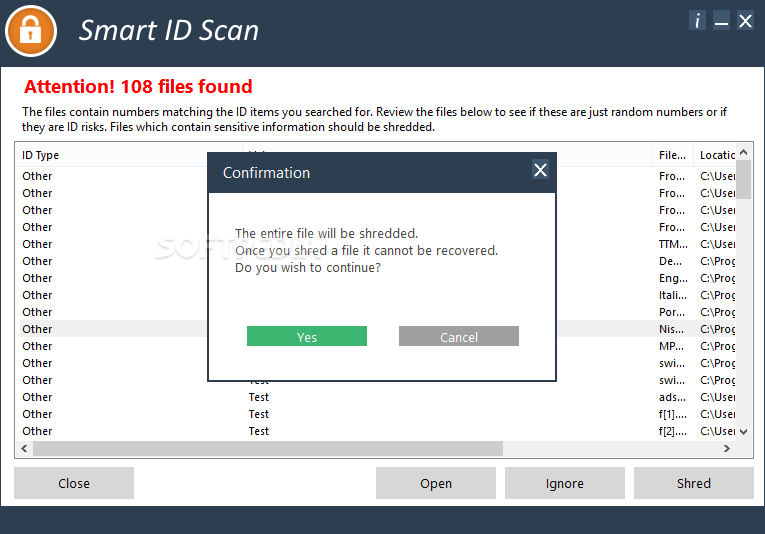
Task: Click 'Test' value in the f[1] row
Action: [x=259, y=415]
